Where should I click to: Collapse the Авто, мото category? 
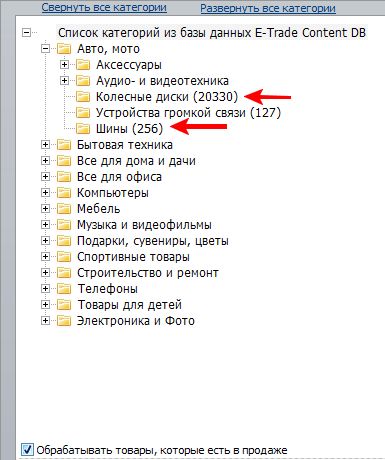[45, 49]
